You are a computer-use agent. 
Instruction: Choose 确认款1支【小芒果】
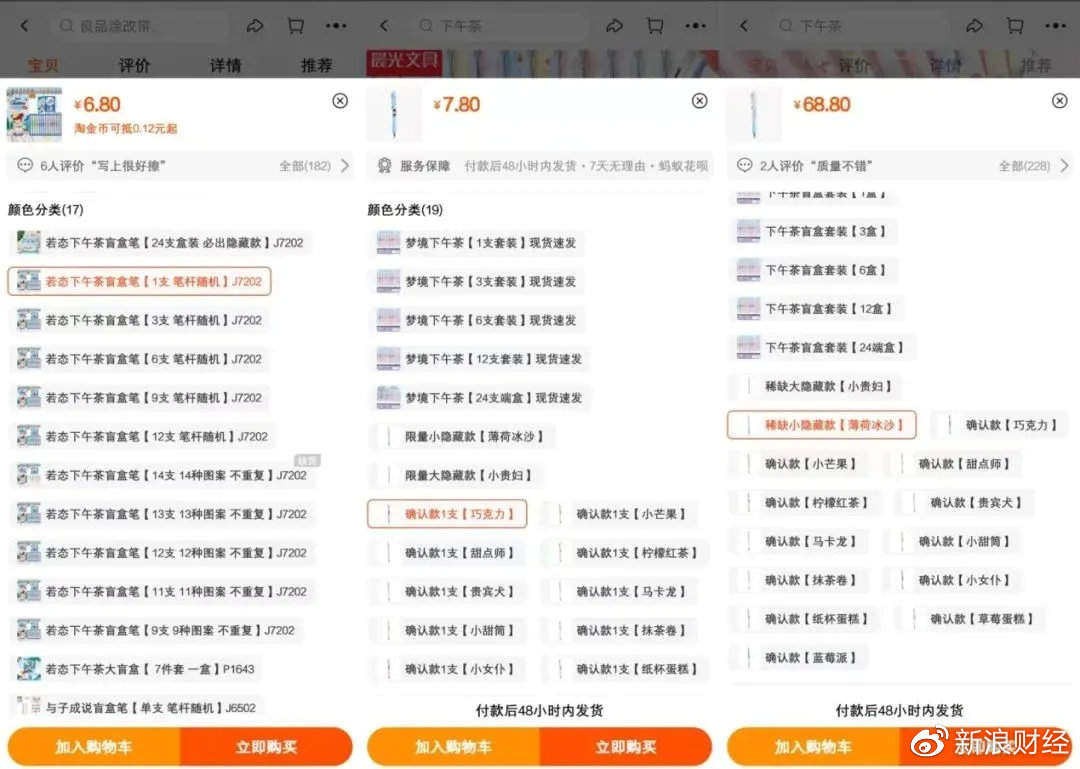620,513
